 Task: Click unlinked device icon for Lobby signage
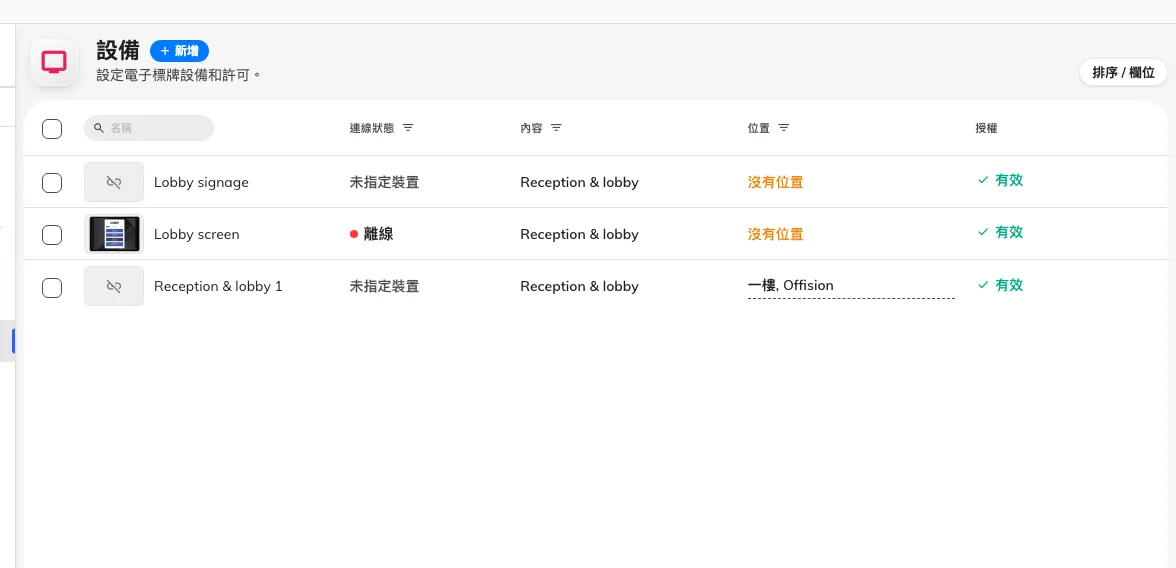114,182
